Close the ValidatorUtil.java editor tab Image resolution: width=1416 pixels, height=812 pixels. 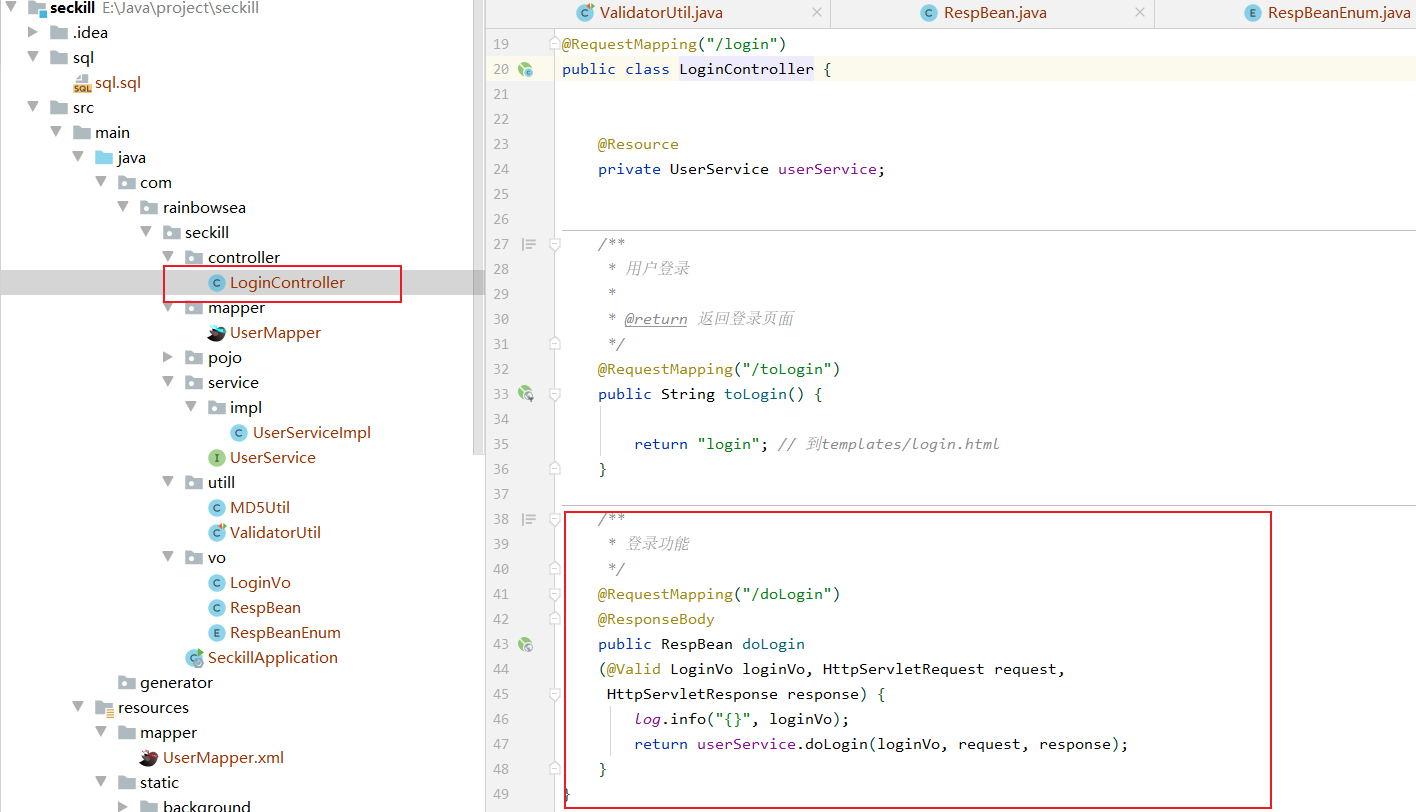pyautogui.click(x=816, y=13)
